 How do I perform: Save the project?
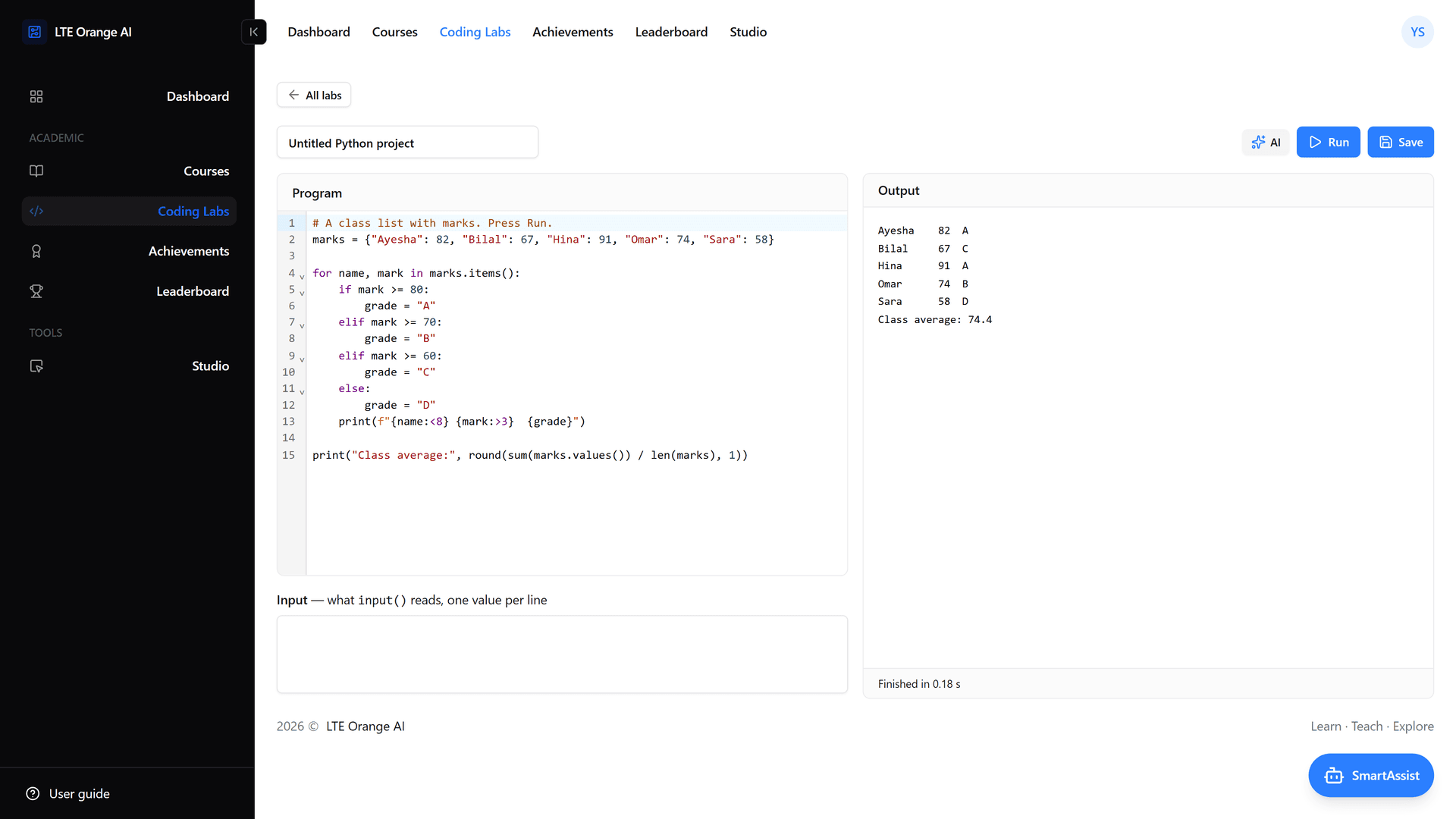click(1400, 142)
